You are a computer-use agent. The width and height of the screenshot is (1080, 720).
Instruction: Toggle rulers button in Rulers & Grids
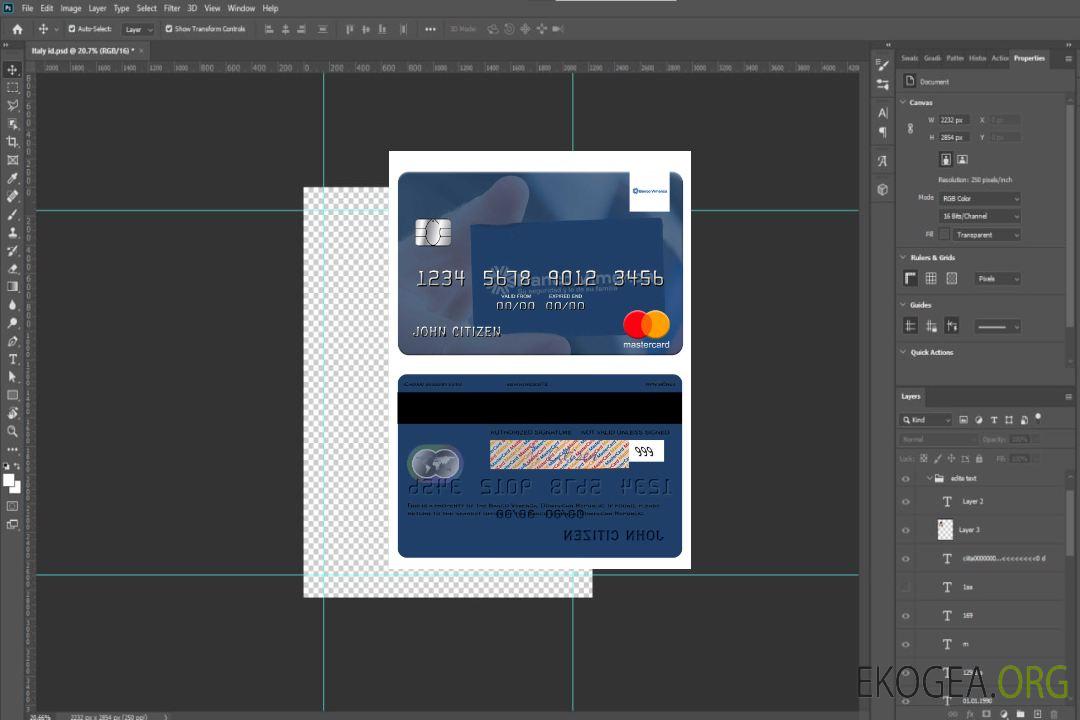click(x=911, y=278)
